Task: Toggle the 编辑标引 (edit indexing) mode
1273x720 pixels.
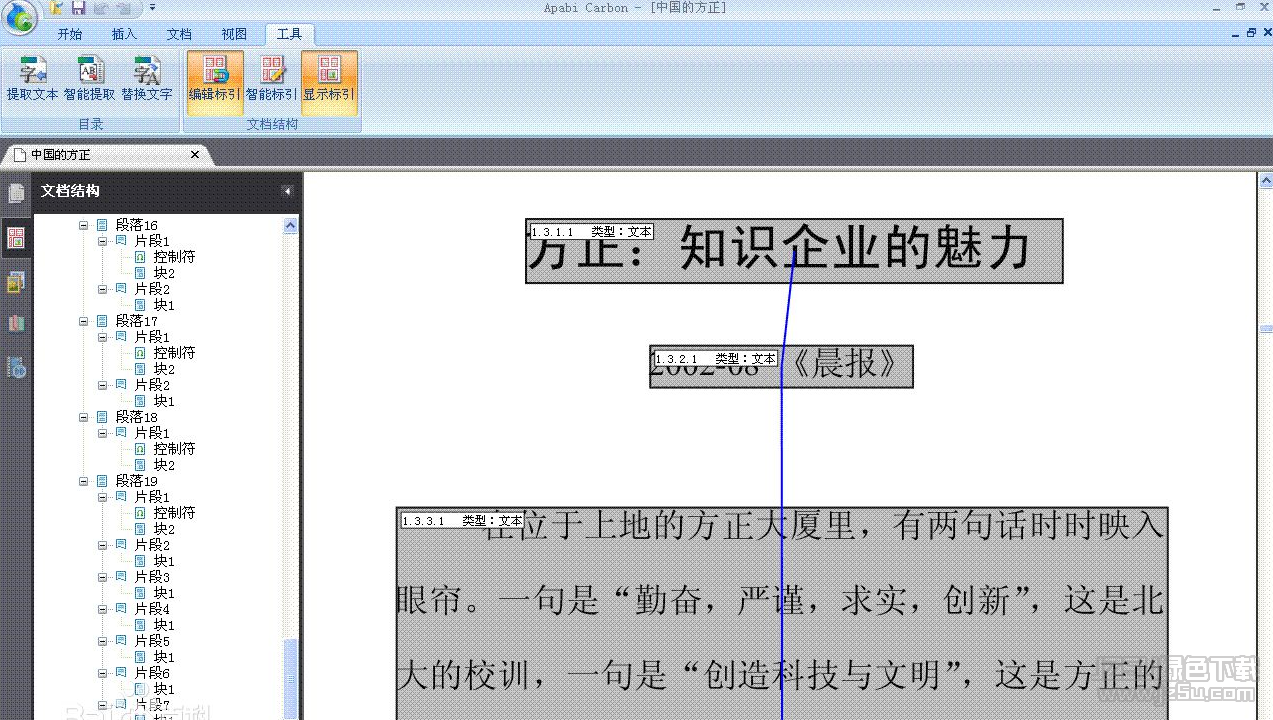Action: [x=215, y=82]
